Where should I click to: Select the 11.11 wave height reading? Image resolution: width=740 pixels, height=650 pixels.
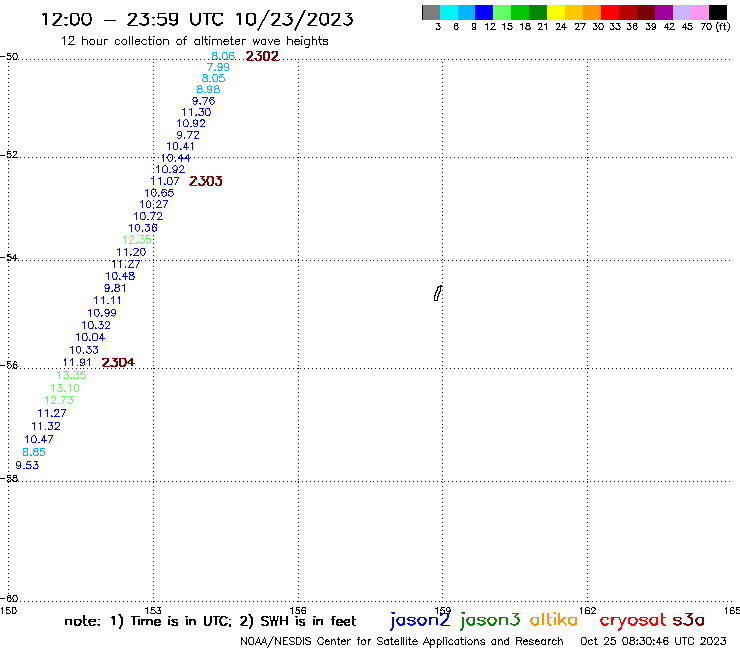click(x=107, y=301)
